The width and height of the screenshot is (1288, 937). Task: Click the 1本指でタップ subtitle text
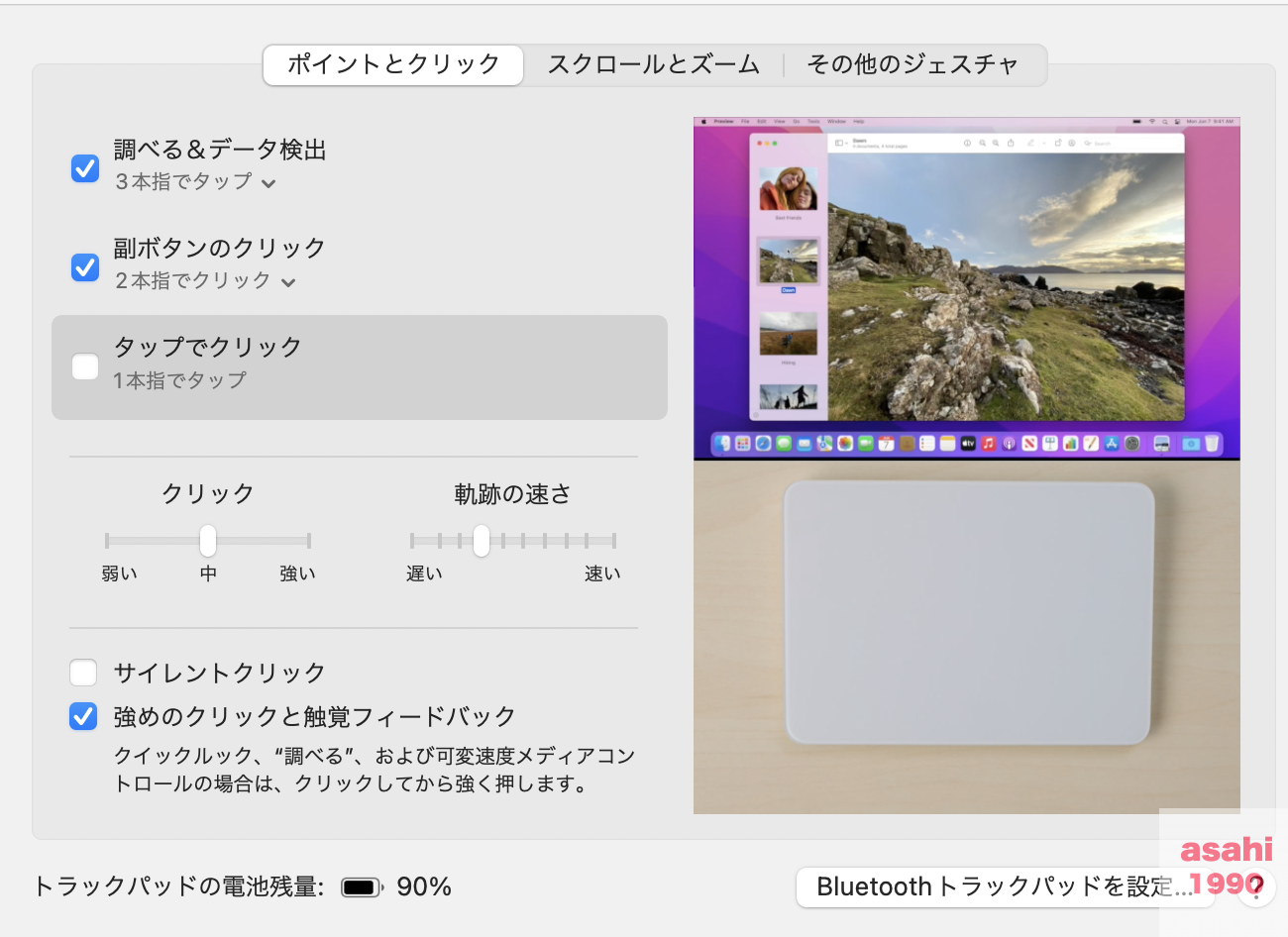pos(179,380)
